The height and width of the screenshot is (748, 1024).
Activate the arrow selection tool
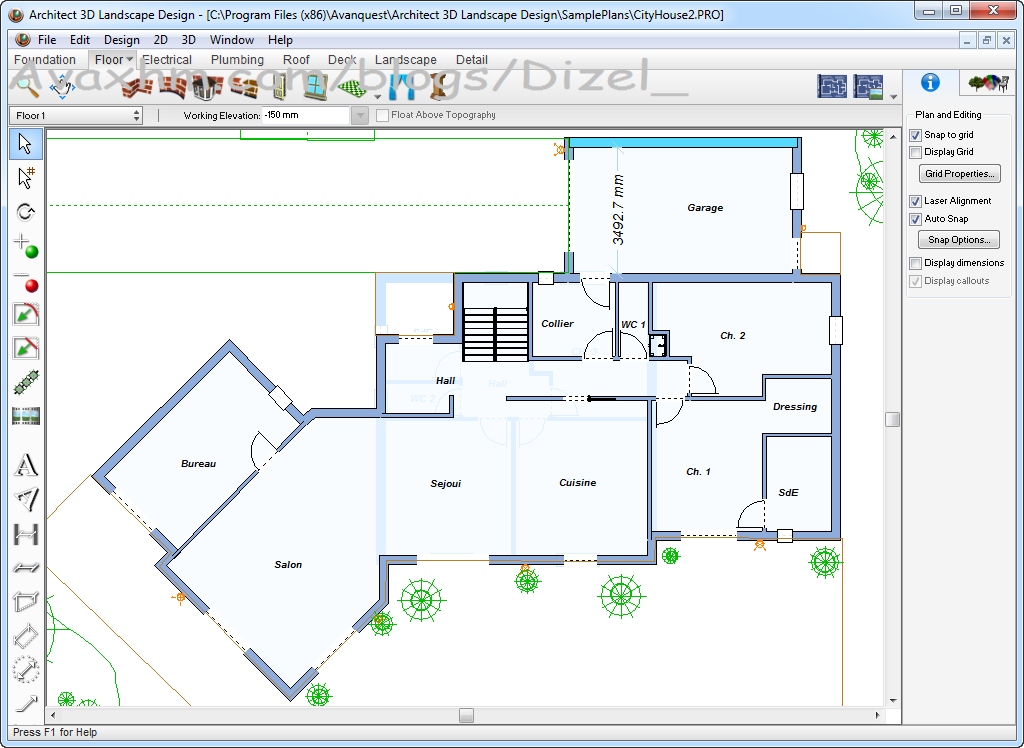(25, 144)
